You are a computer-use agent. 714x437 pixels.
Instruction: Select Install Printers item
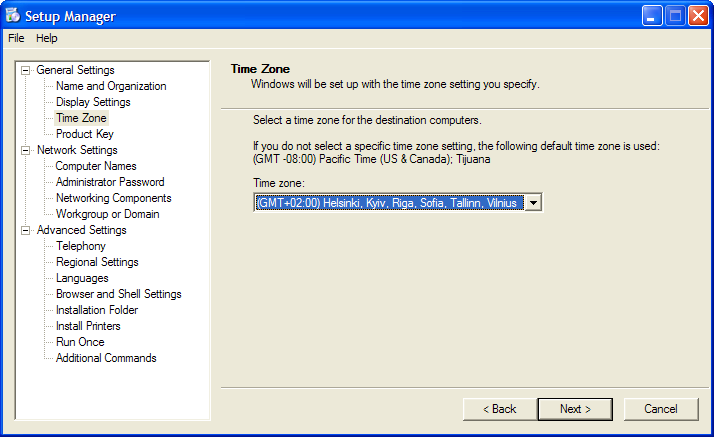point(88,326)
